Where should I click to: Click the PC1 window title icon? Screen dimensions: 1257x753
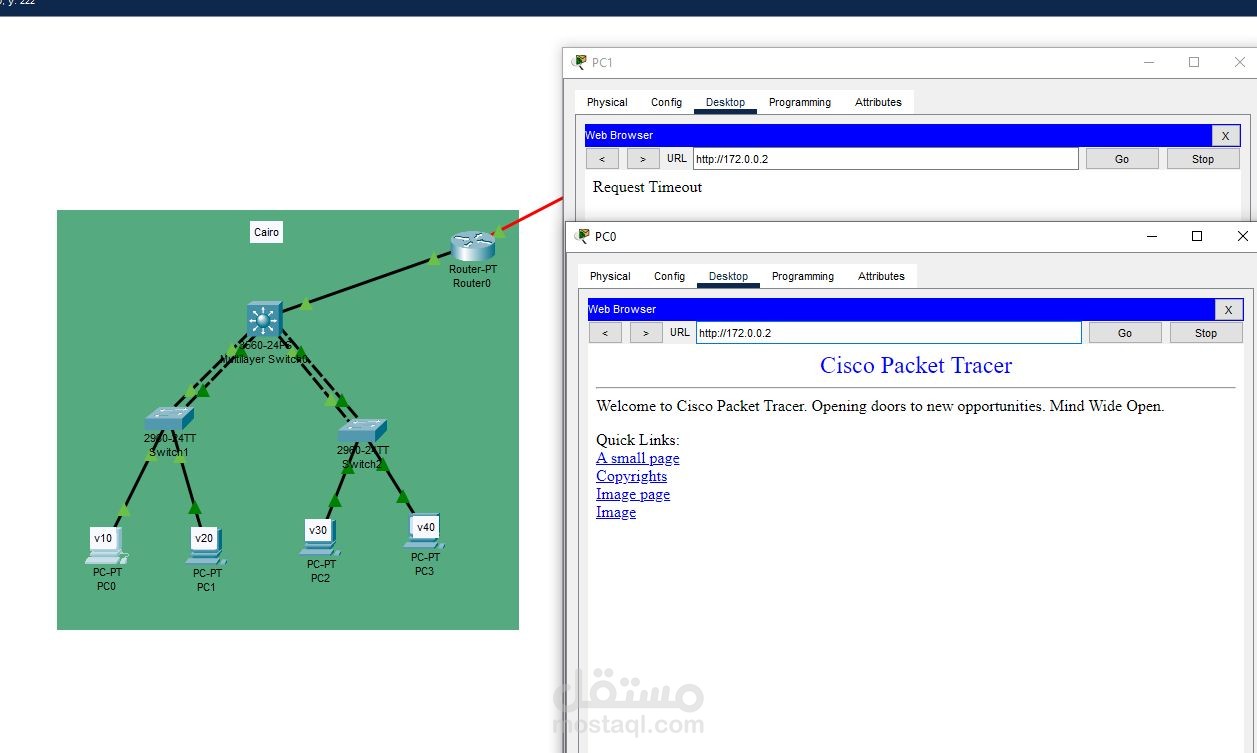(x=579, y=62)
